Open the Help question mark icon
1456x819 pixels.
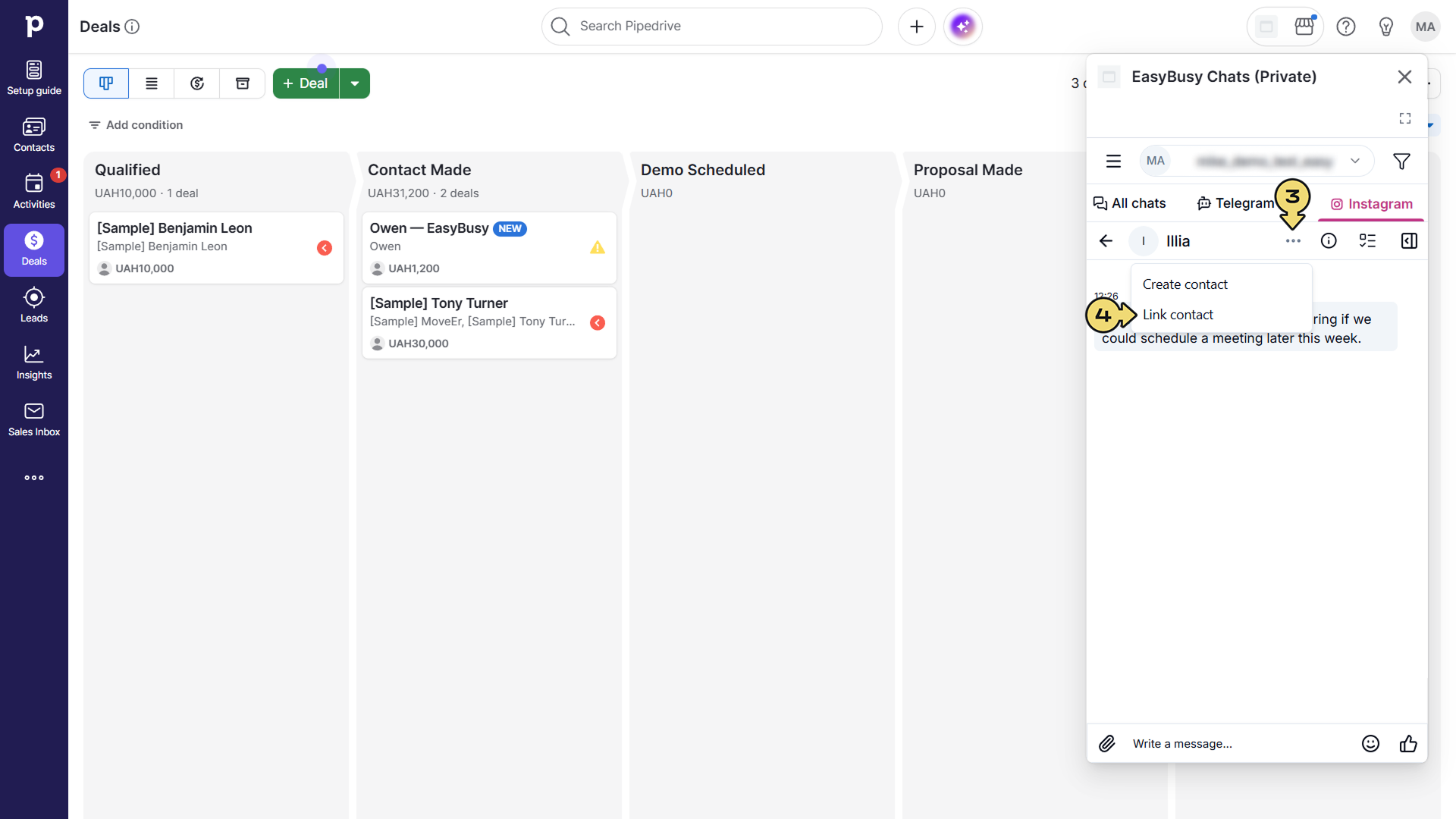coord(1346,27)
